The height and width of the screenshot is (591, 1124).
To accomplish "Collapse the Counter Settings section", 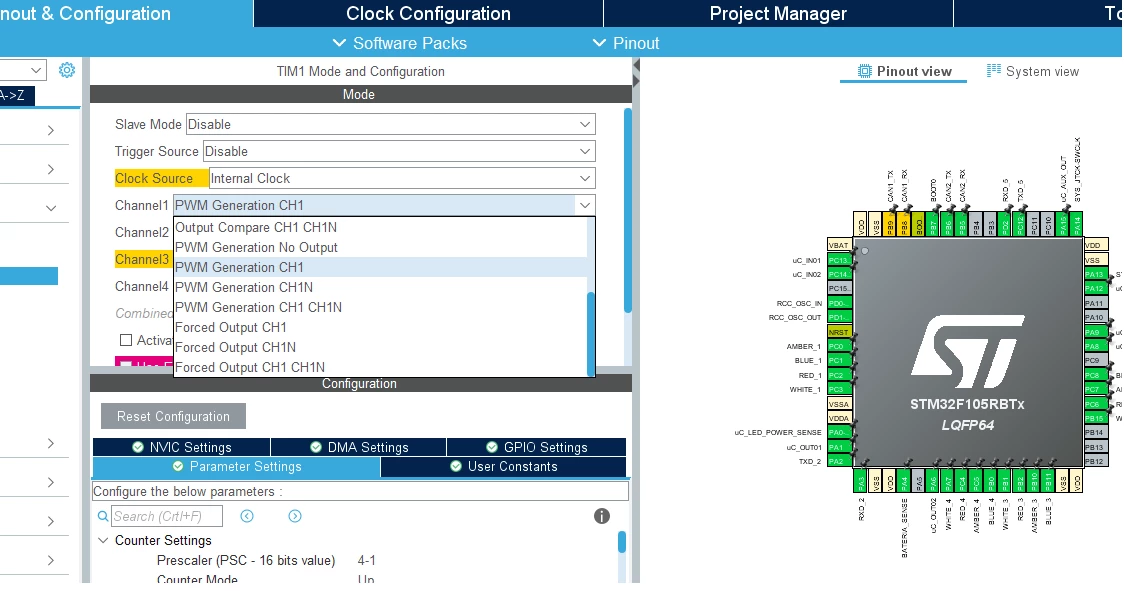I will click(x=103, y=540).
